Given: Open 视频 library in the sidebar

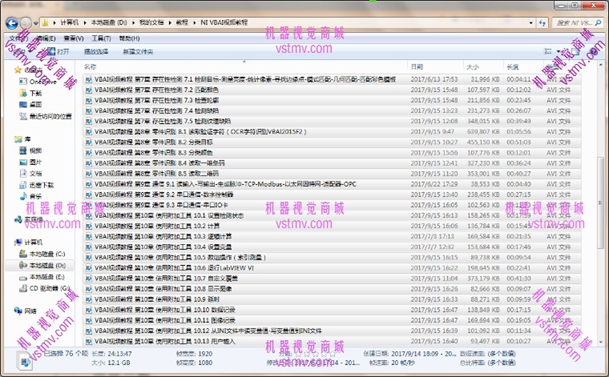Looking at the screenshot, I should [31, 151].
